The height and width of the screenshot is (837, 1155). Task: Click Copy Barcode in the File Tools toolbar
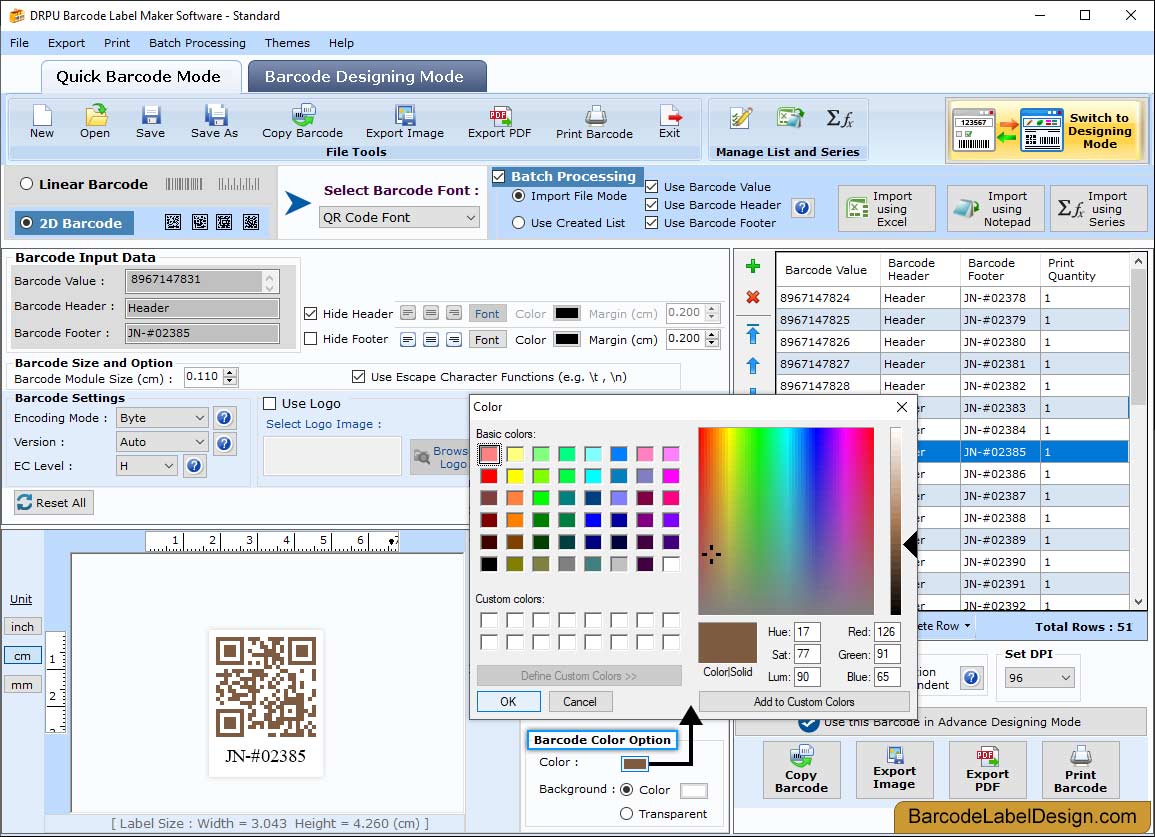tap(302, 121)
